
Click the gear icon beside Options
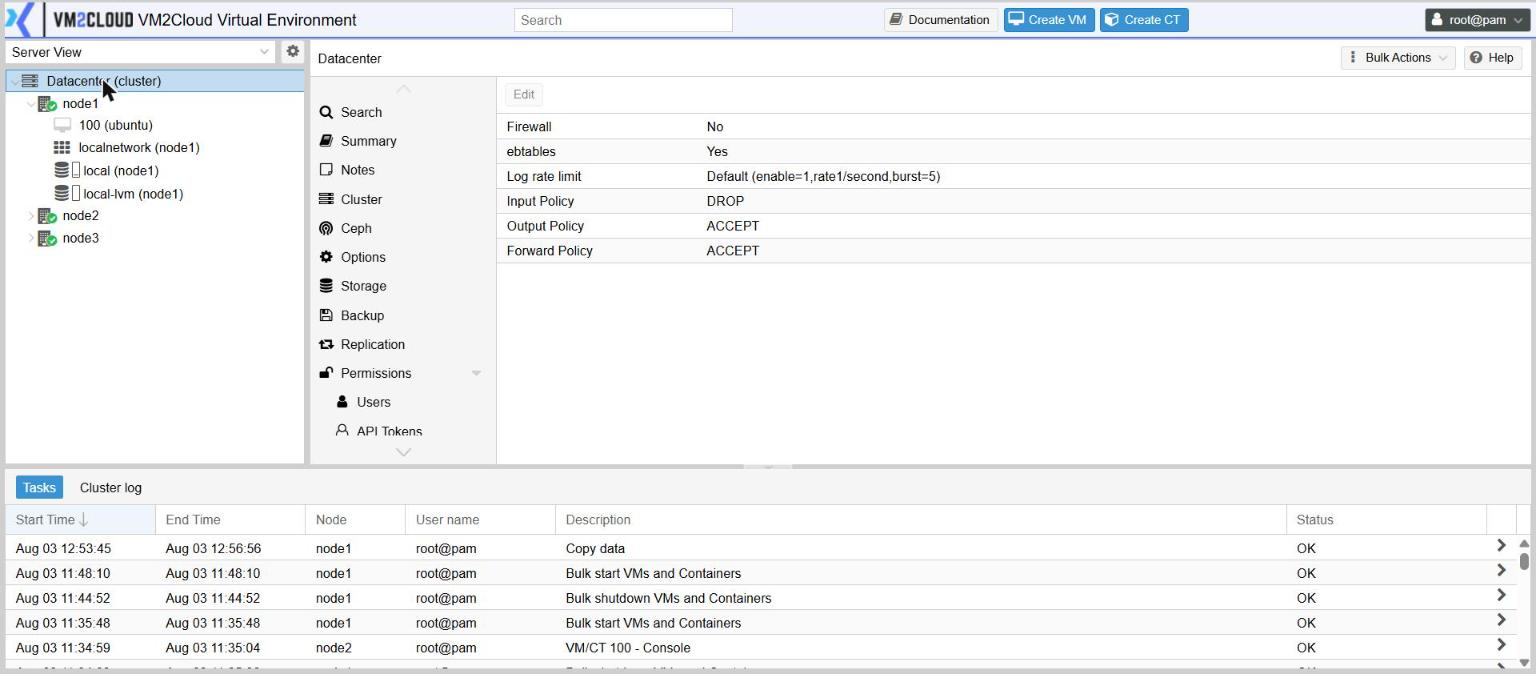click(326, 257)
